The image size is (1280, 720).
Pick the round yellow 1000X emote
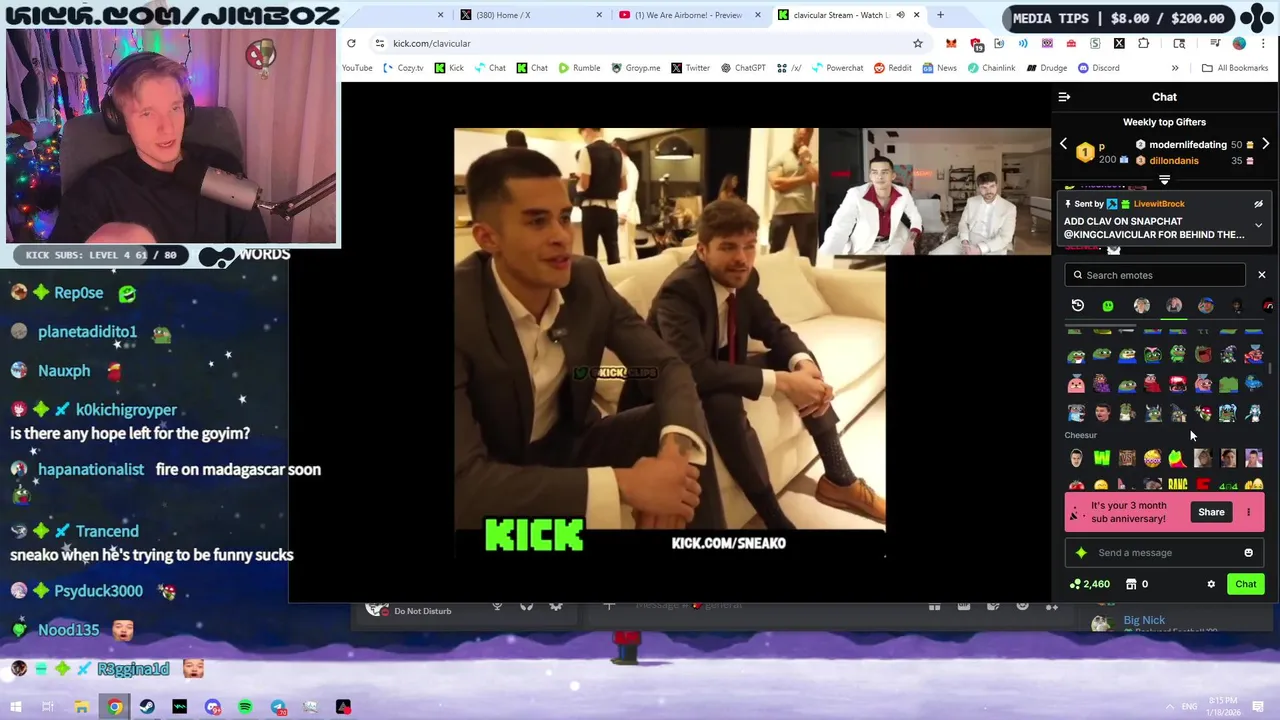(x=1152, y=458)
